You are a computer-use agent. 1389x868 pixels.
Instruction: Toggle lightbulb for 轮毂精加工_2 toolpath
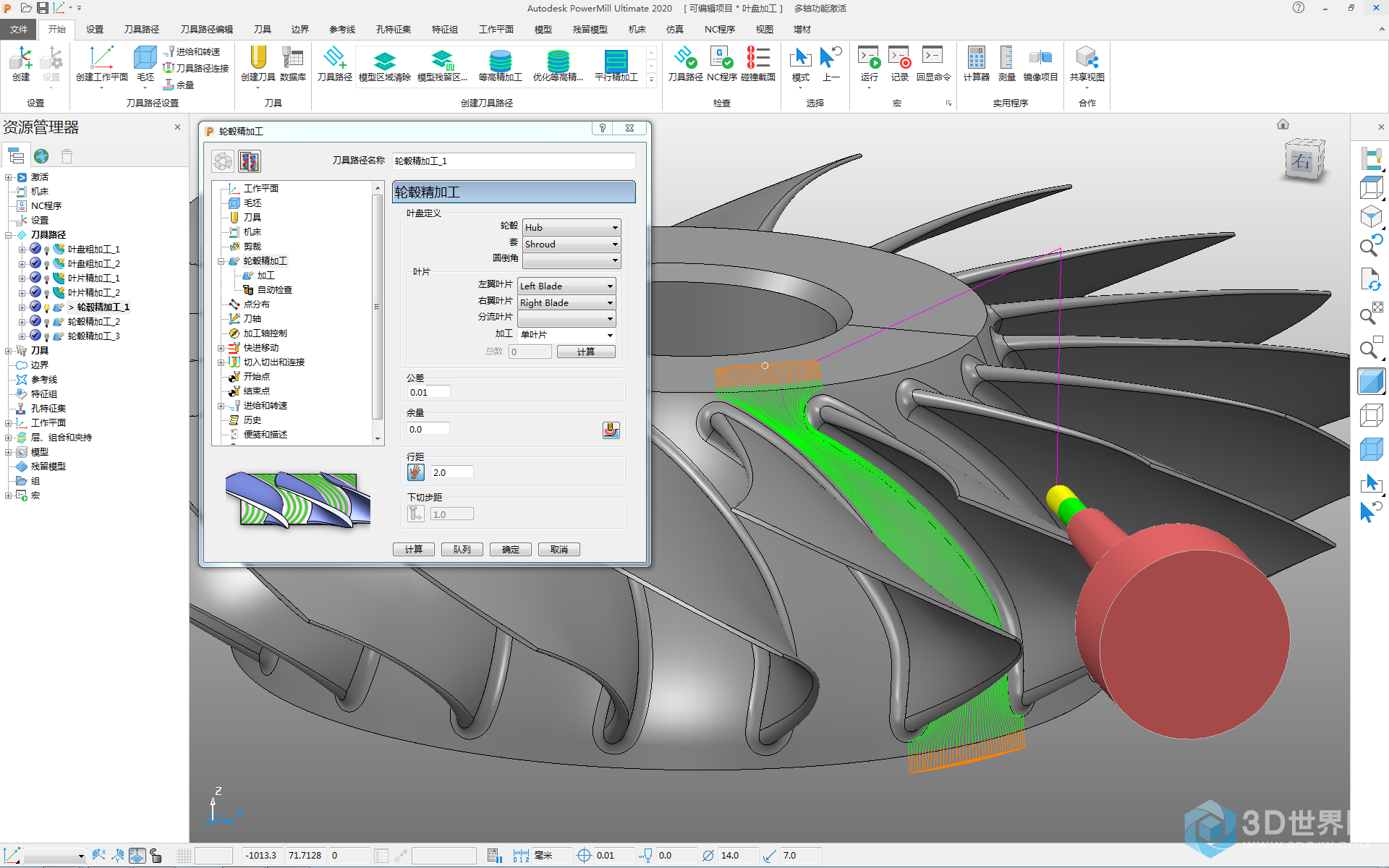47,322
